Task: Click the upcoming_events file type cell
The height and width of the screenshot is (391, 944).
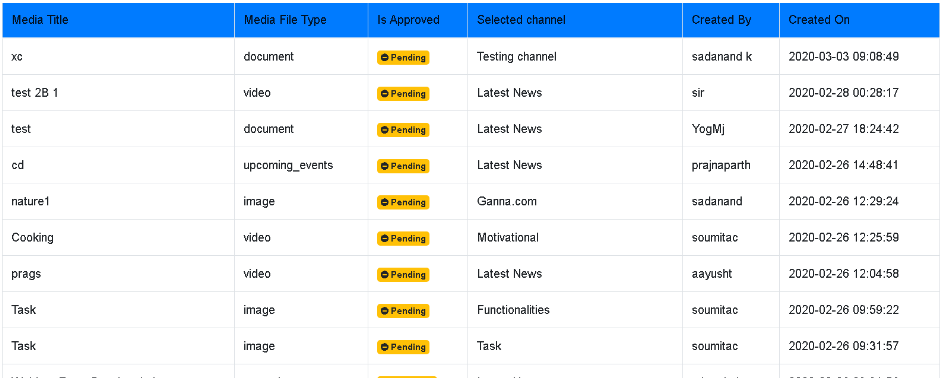Action: click(288, 165)
